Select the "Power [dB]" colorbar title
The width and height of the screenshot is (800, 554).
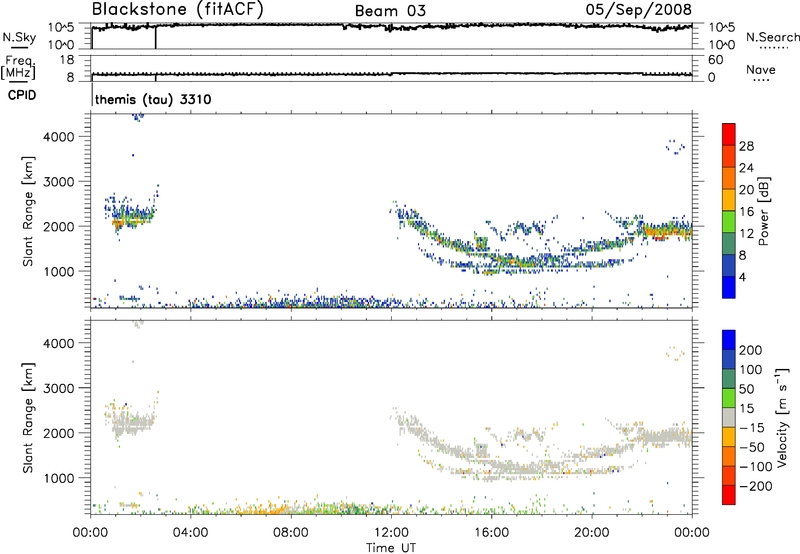764,211
